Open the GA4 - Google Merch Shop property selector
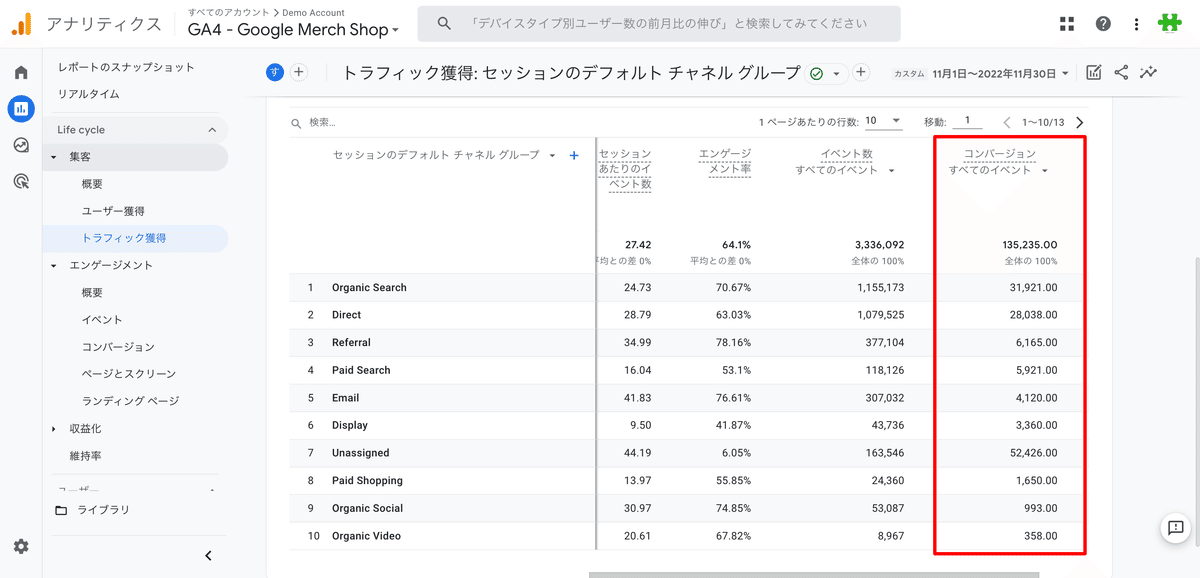The width and height of the screenshot is (1200, 578). pyautogui.click(x=293, y=30)
